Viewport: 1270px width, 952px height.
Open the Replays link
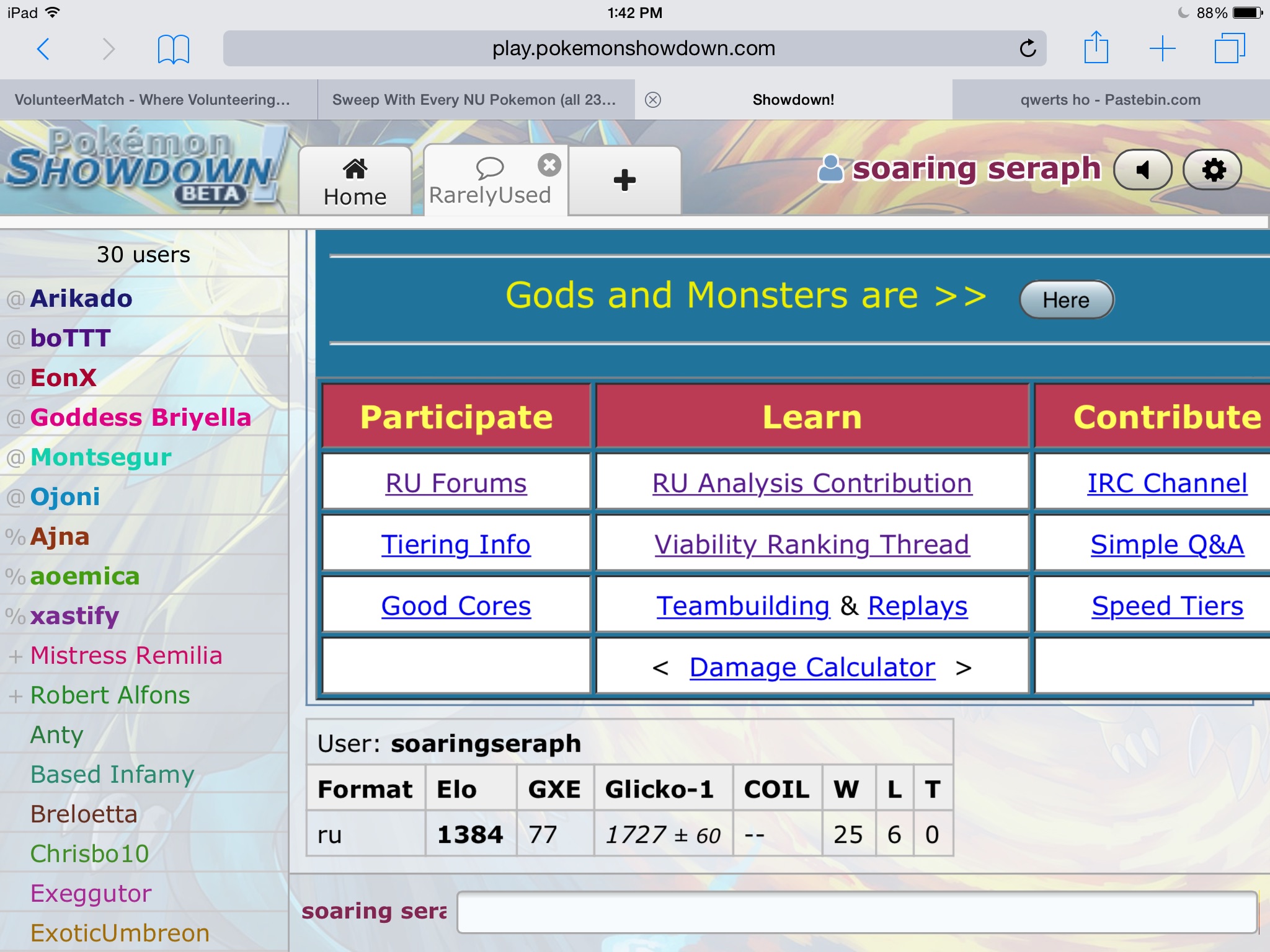(918, 606)
